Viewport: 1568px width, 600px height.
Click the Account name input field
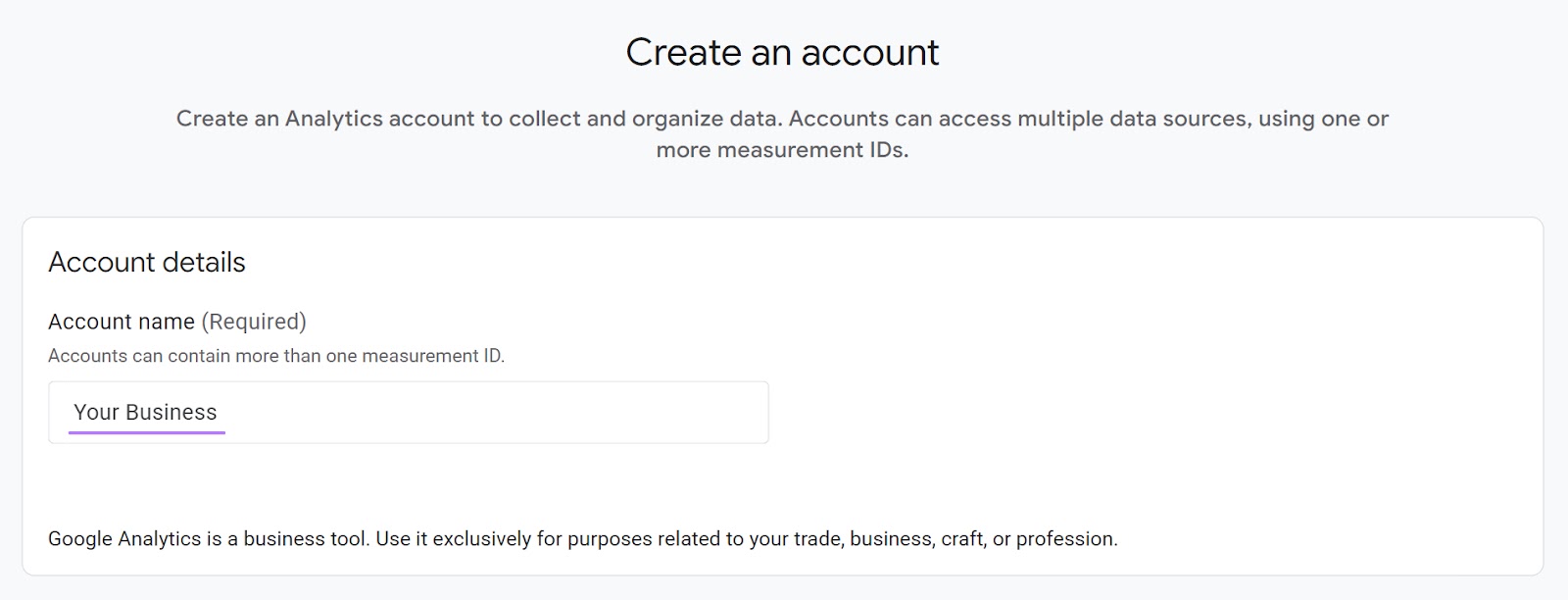(x=408, y=413)
